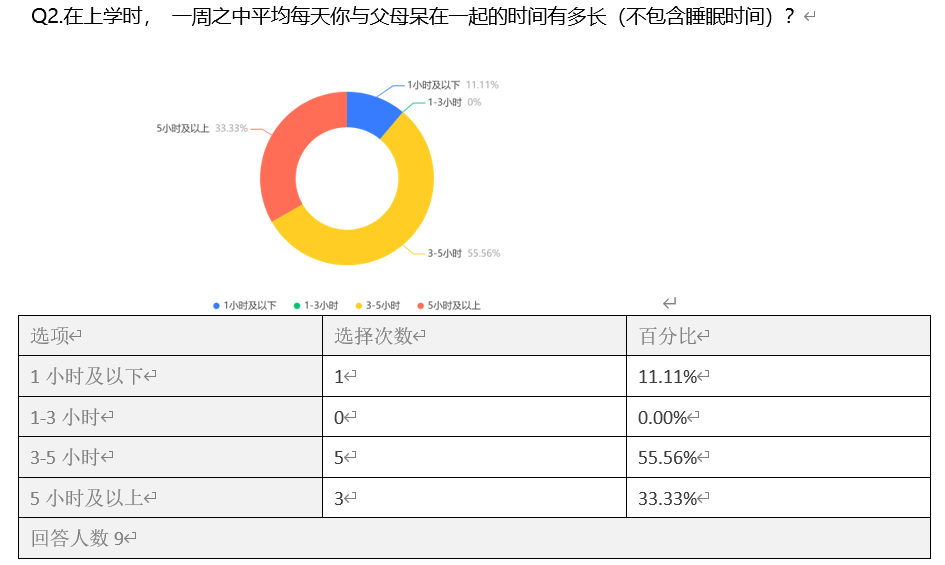Click the 选择次数 table header cell
Image resolution: width=945 pixels, height=565 pixels.
click(474, 336)
